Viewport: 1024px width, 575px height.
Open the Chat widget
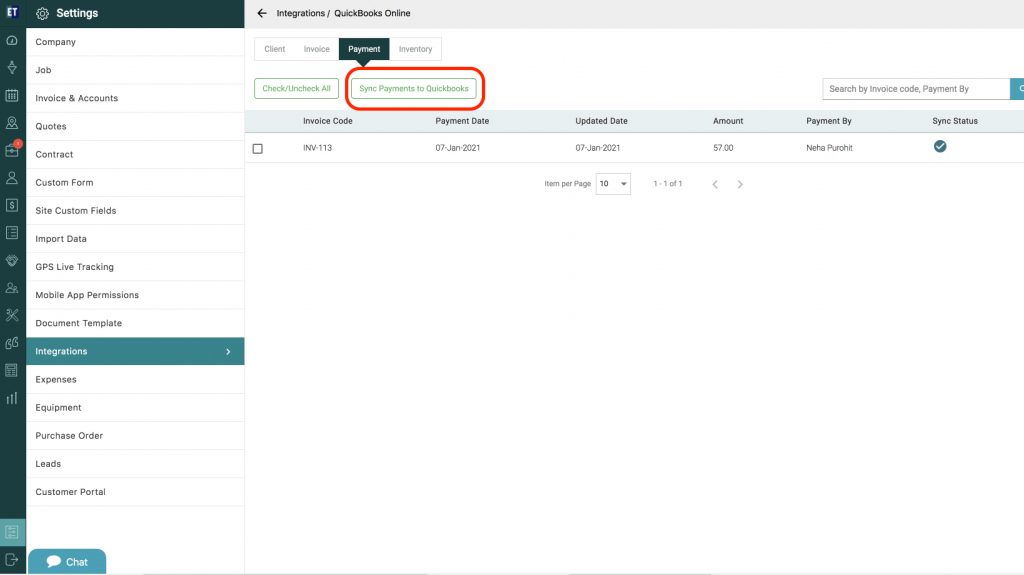click(x=67, y=561)
